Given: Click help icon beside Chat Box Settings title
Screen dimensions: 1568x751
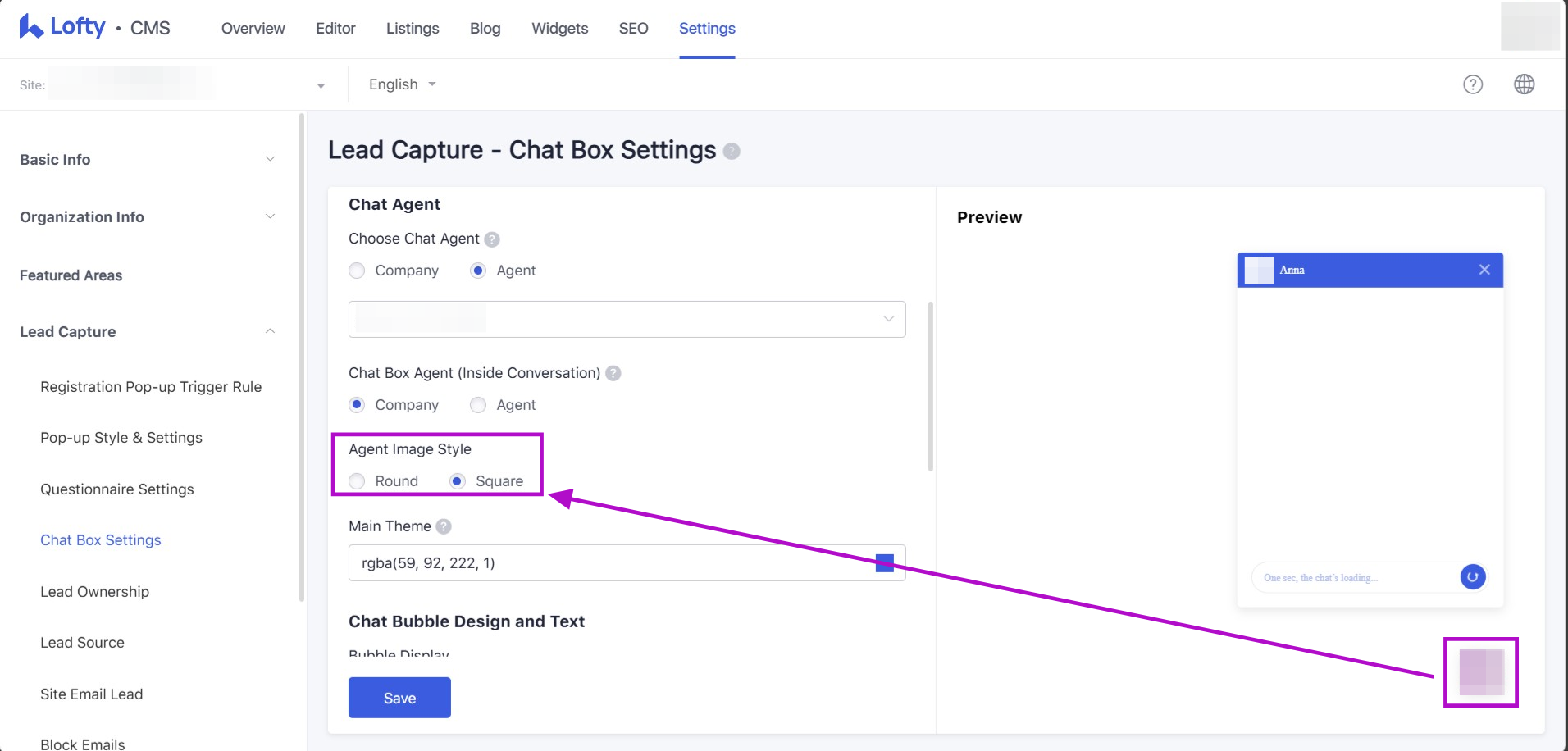Looking at the screenshot, I should 732,152.
